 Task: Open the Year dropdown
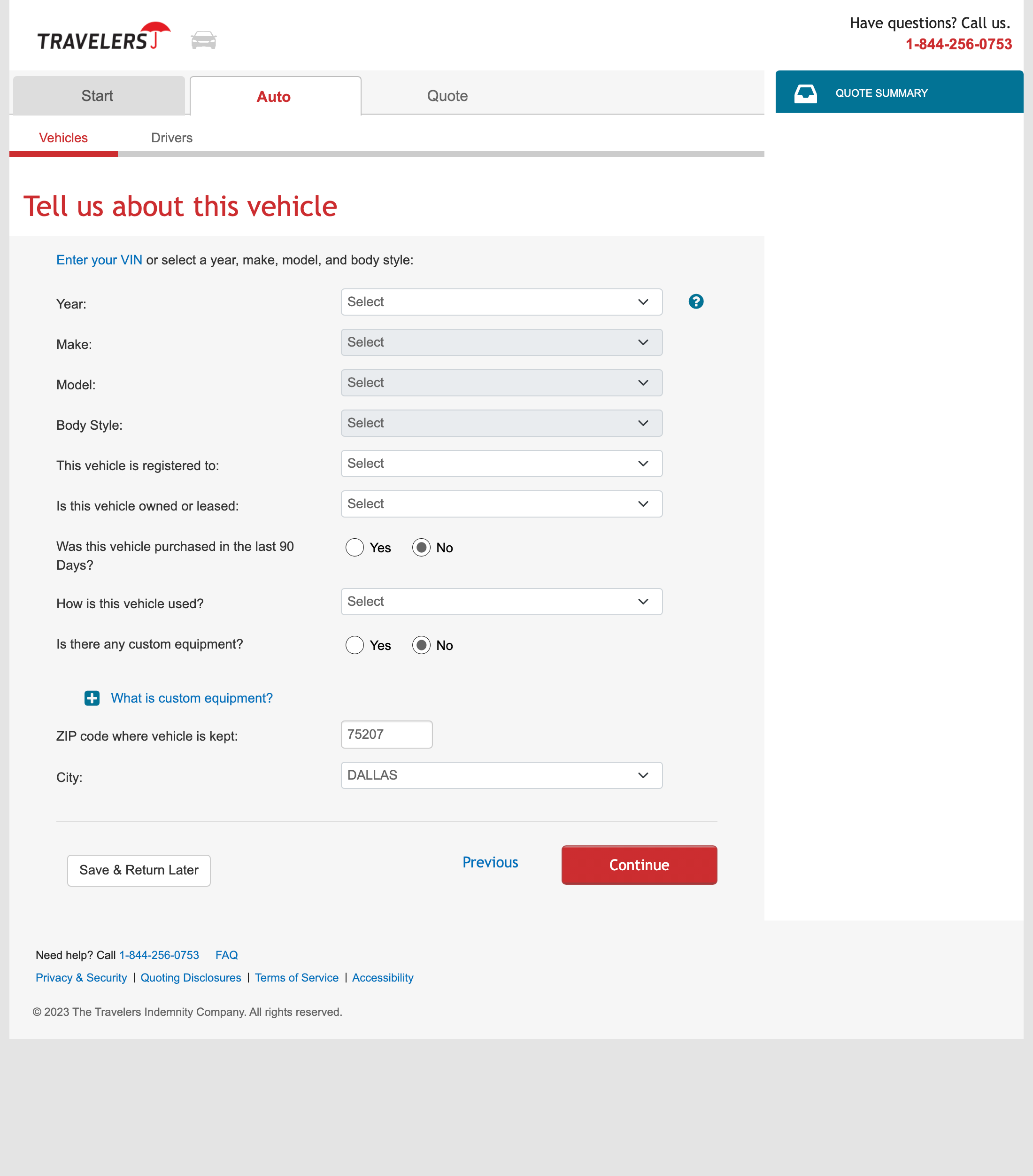coord(501,302)
